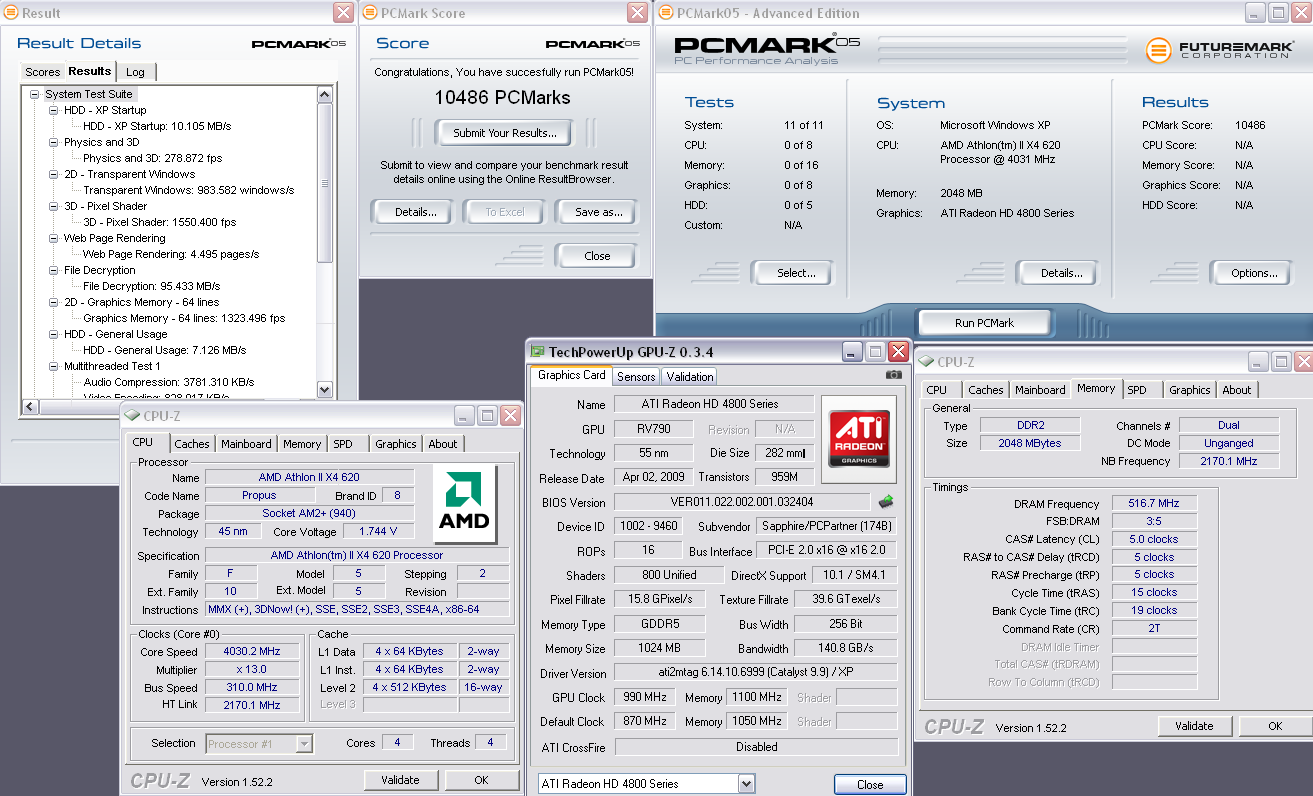
Task: Click the PCMark Score window title bar icon
Action: tap(369, 13)
